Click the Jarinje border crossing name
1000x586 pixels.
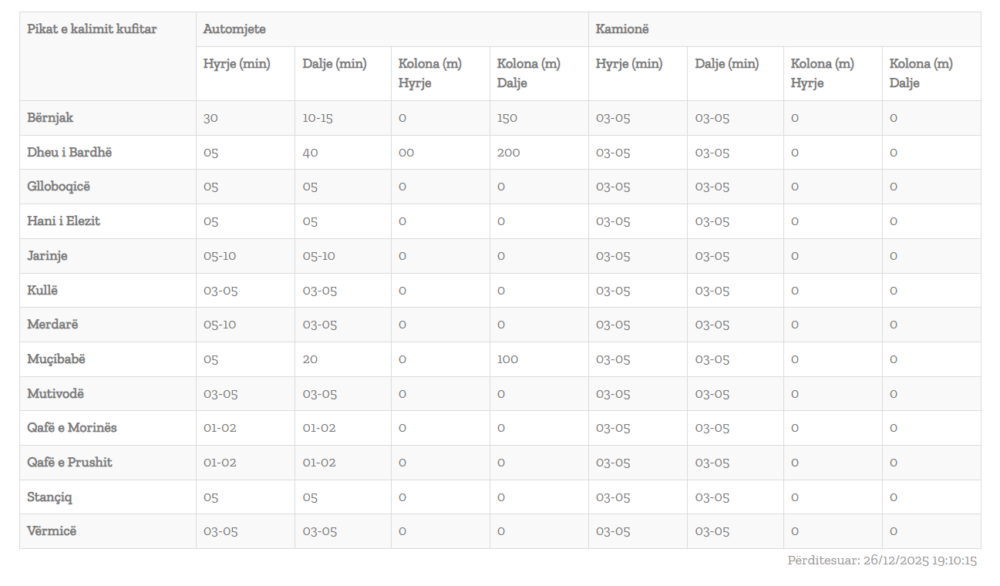point(47,256)
